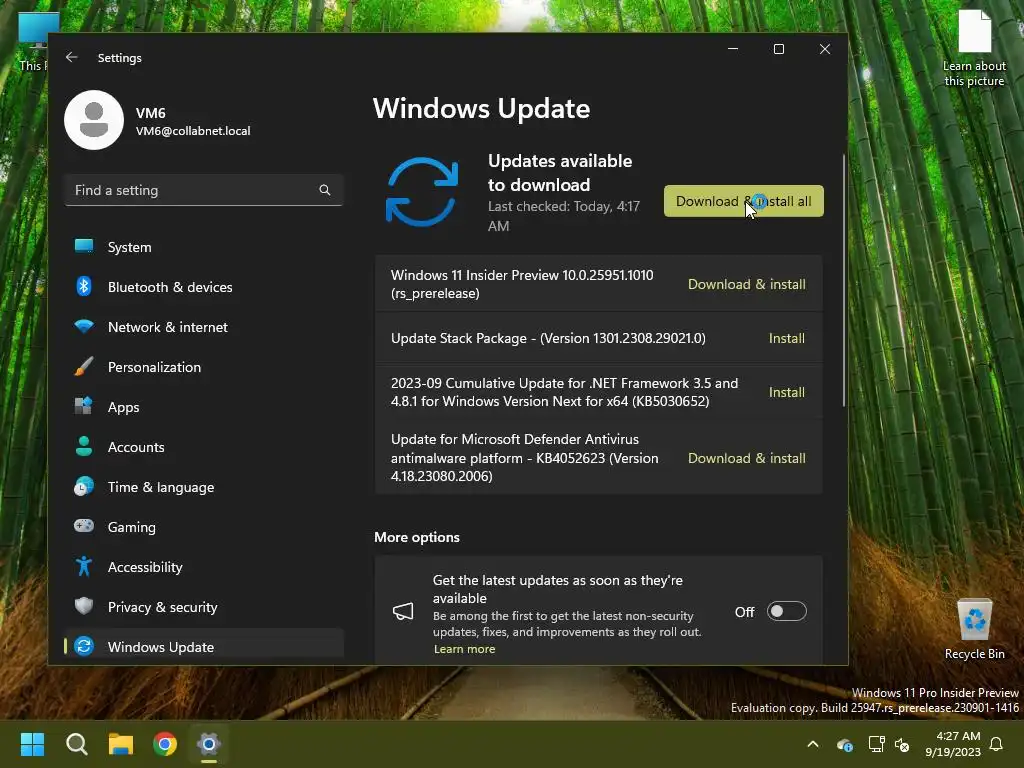The image size is (1024, 768).
Task: Install .NET Framework cumulative update KB5030652
Action: click(786, 392)
